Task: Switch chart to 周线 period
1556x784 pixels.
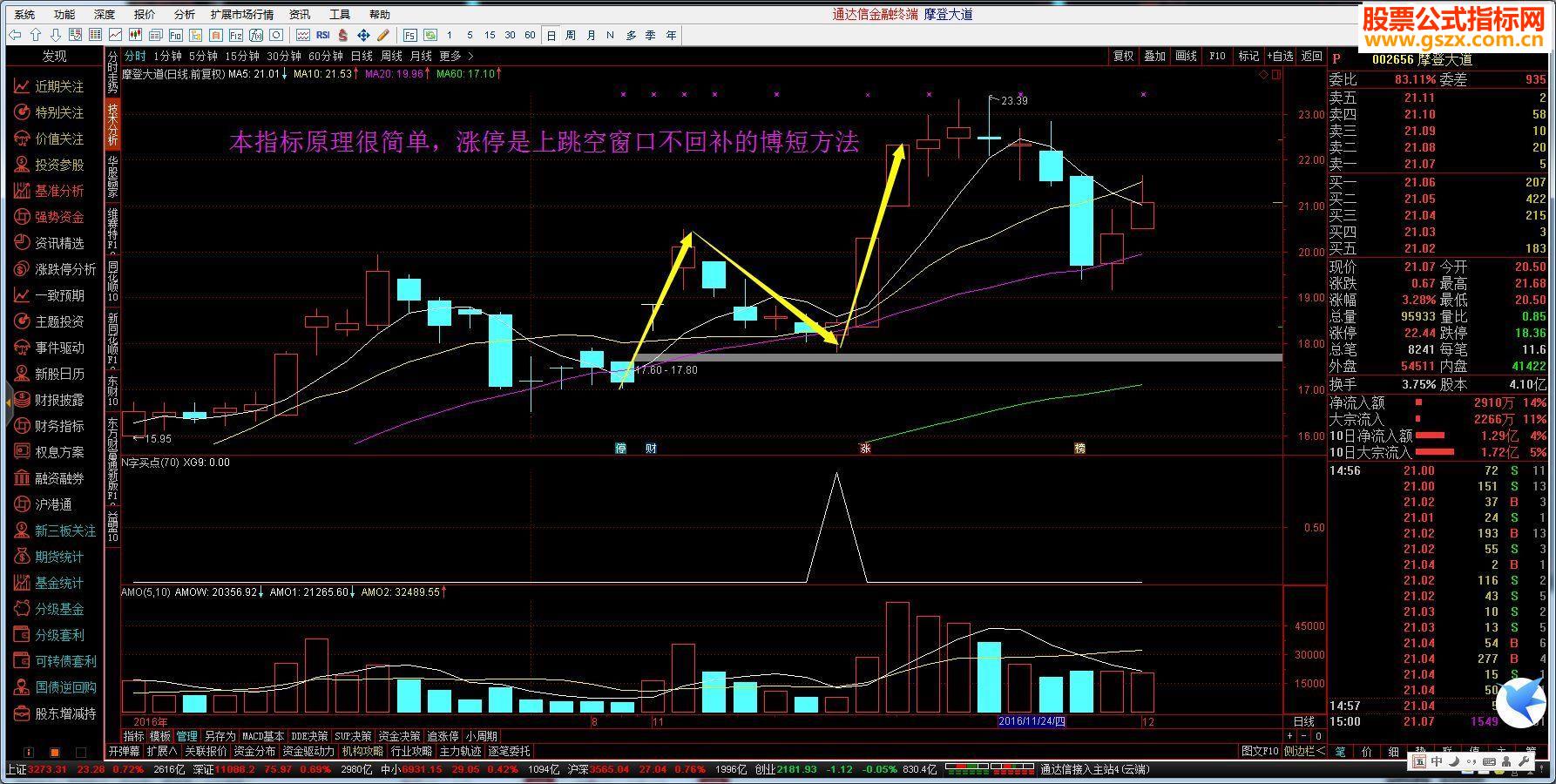Action: click(391, 56)
